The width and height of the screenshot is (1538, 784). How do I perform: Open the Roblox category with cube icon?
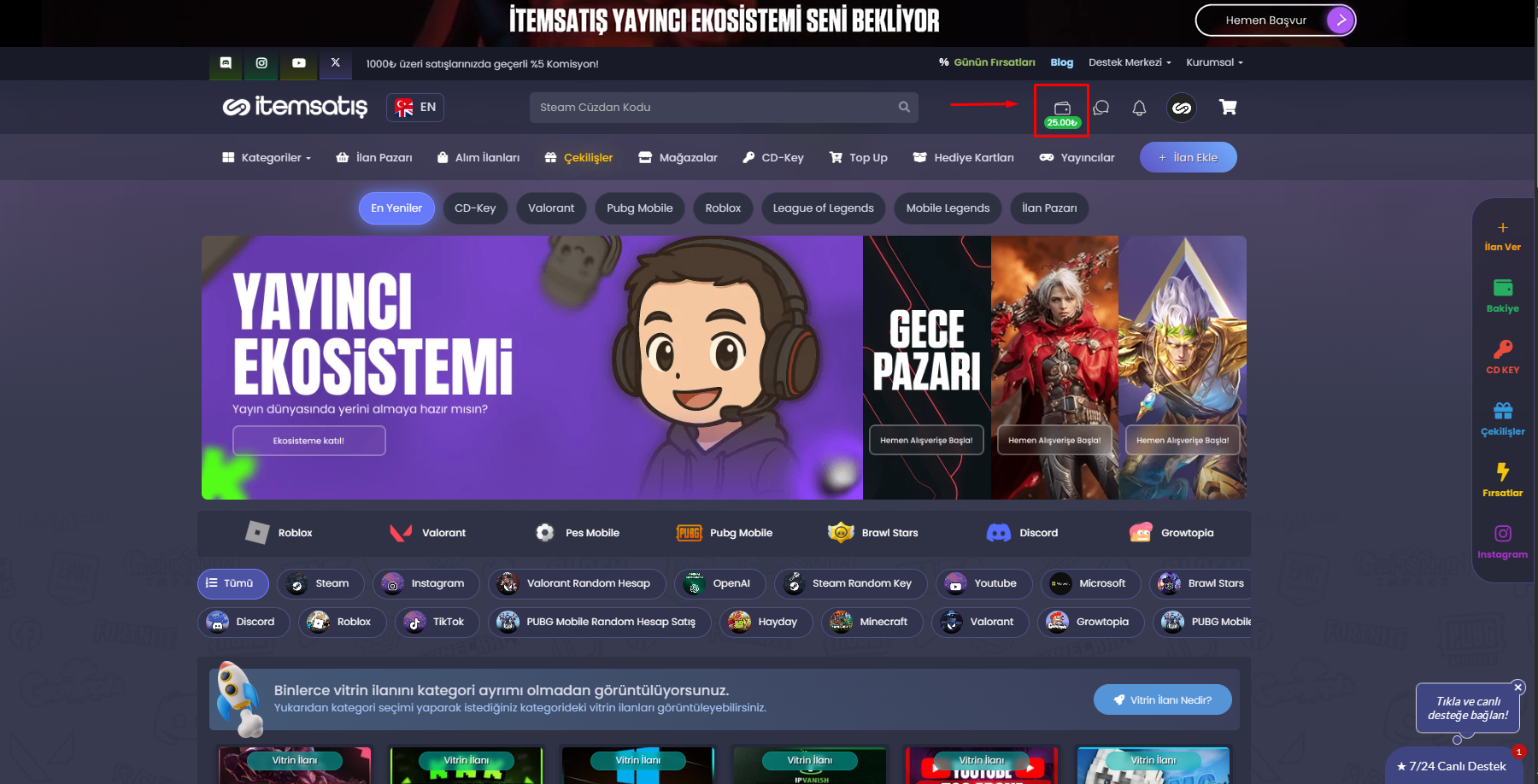click(279, 533)
